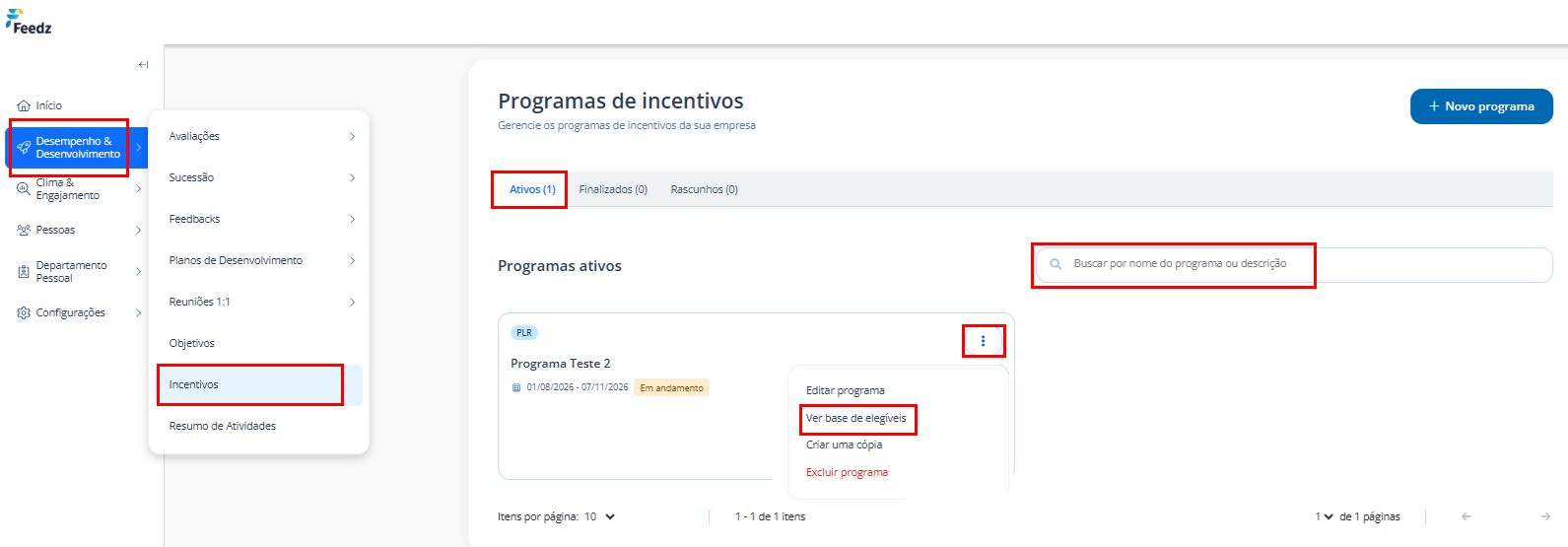The height and width of the screenshot is (547, 1568).
Task: Collapse the sidebar with the arrow icon
Action: 144,65
